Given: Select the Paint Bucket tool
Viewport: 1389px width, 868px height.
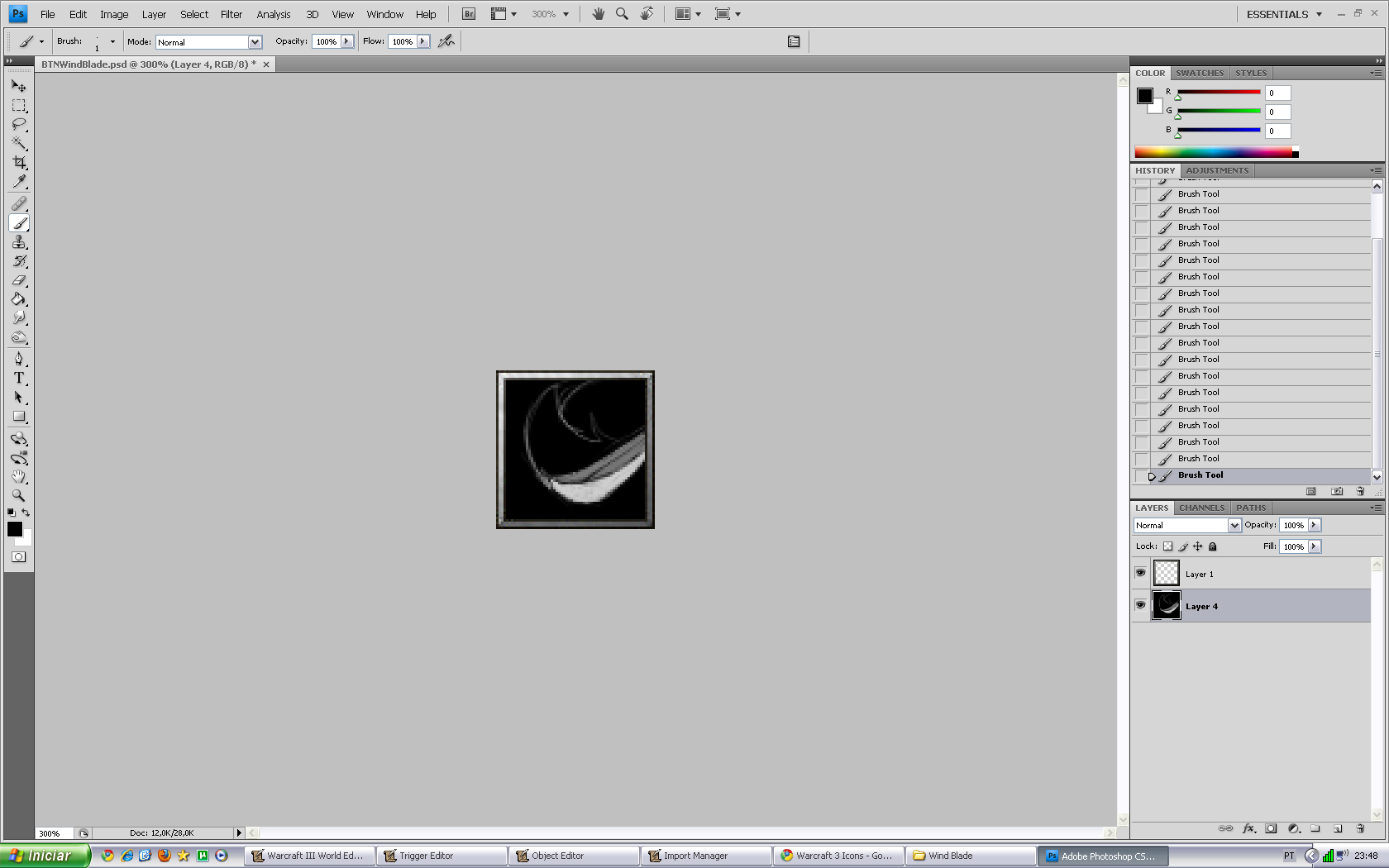Looking at the screenshot, I should click(19, 299).
